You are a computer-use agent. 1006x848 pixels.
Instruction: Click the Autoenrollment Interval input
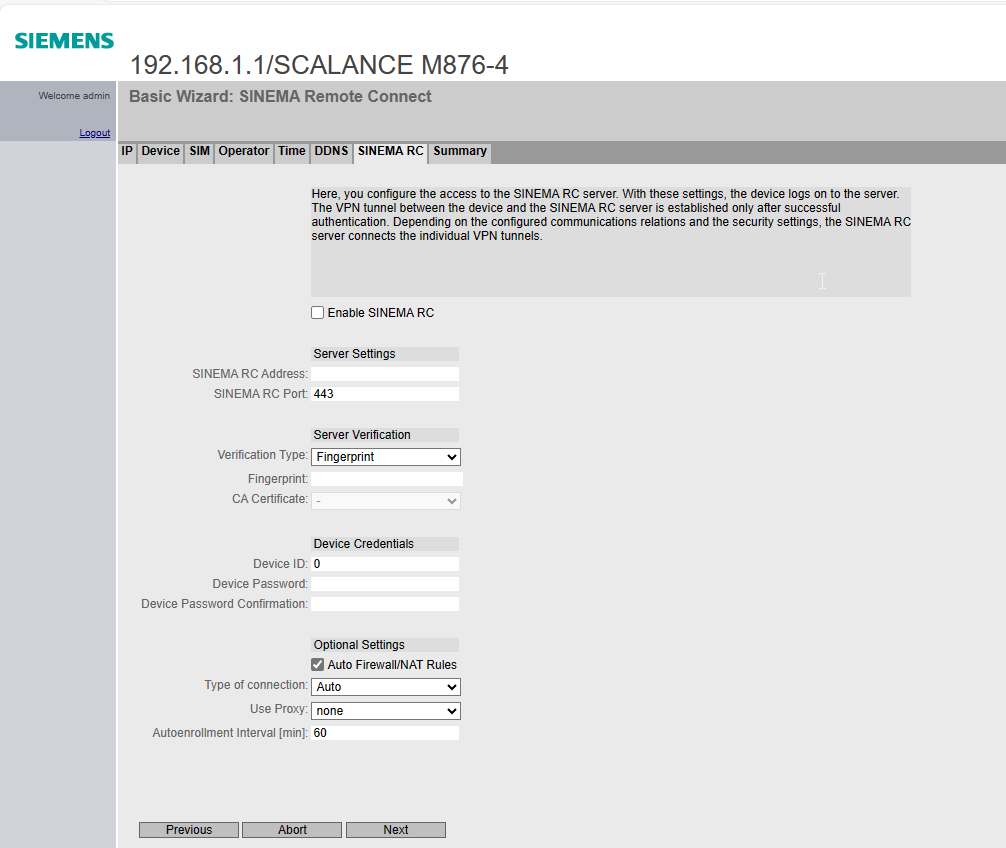[385, 733]
